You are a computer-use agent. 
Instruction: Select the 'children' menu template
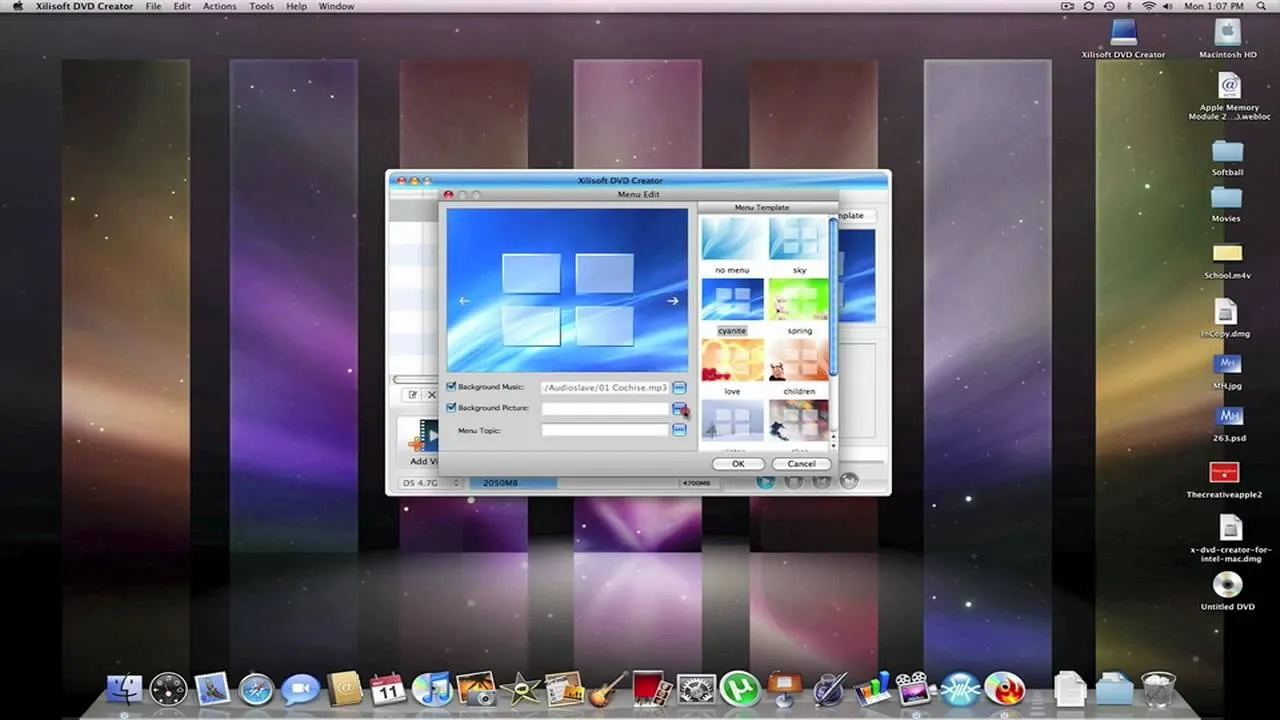798,360
